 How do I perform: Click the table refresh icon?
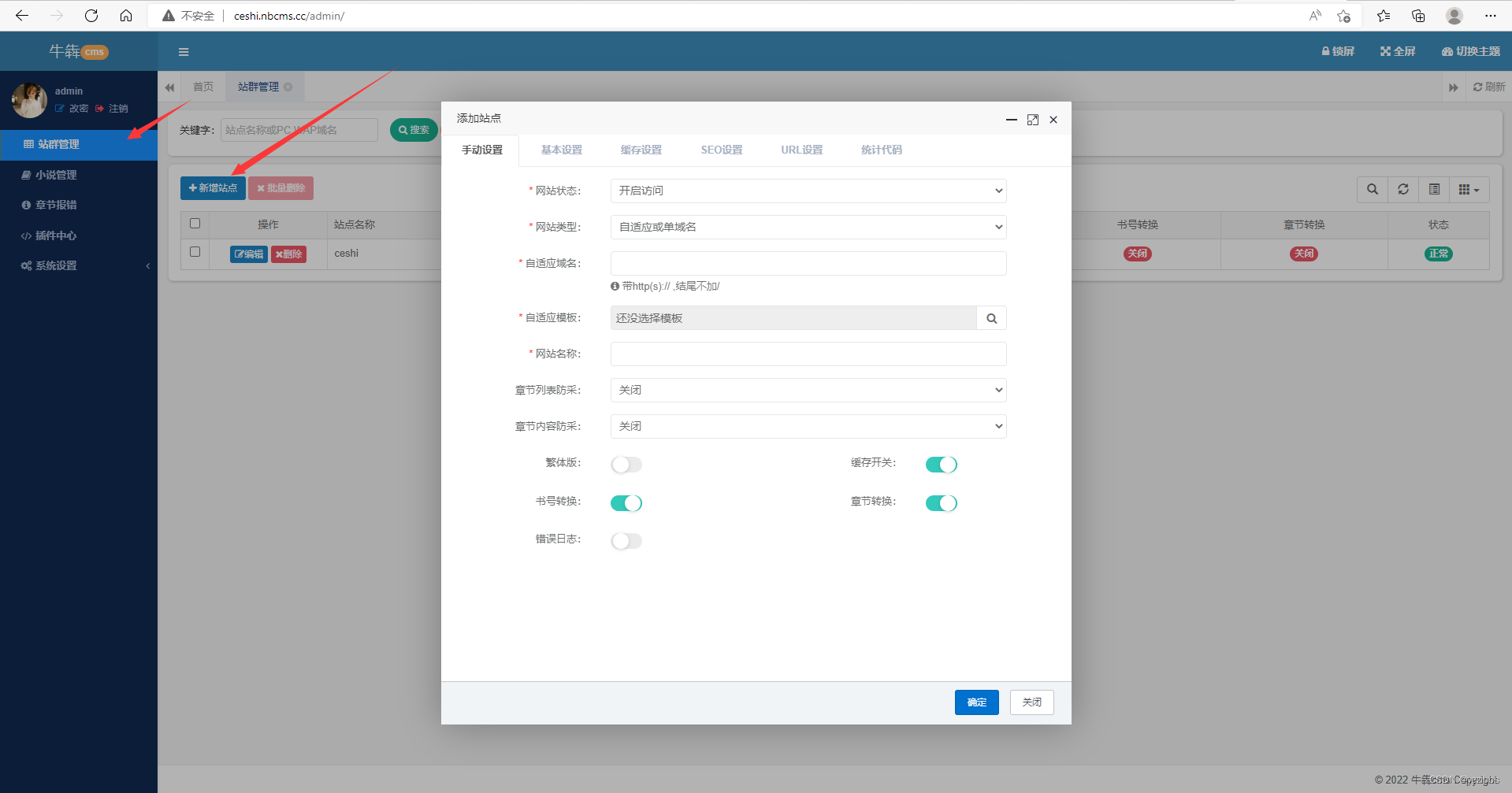tap(1403, 189)
